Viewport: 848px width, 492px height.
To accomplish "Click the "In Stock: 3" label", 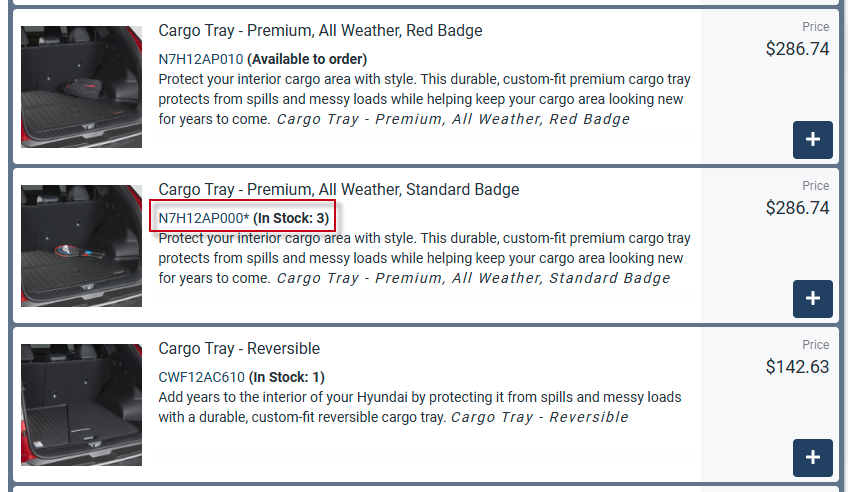I will 291,218.
